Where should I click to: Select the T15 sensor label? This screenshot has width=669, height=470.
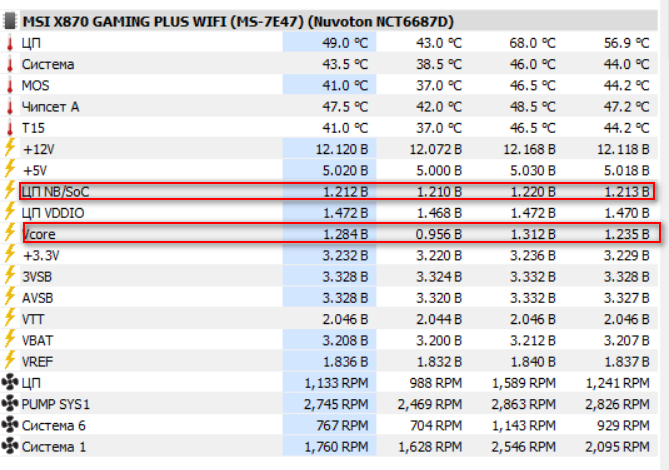coord(33,128)
